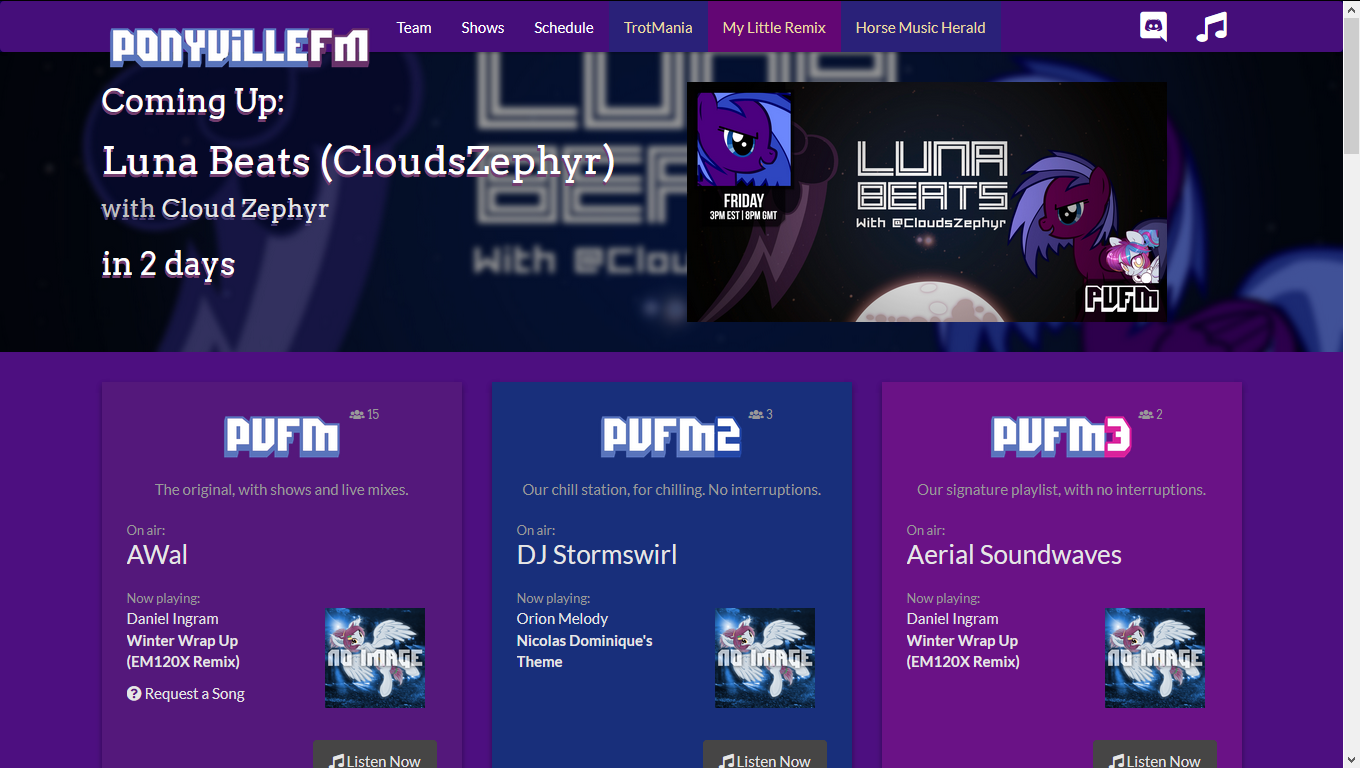Click Listen Now on the PVFM card

375,755
